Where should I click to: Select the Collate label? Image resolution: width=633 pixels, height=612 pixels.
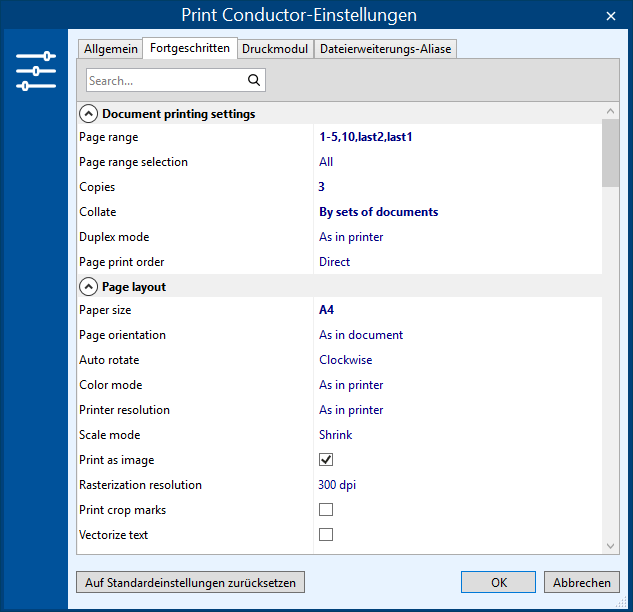[x=98, y=212]
